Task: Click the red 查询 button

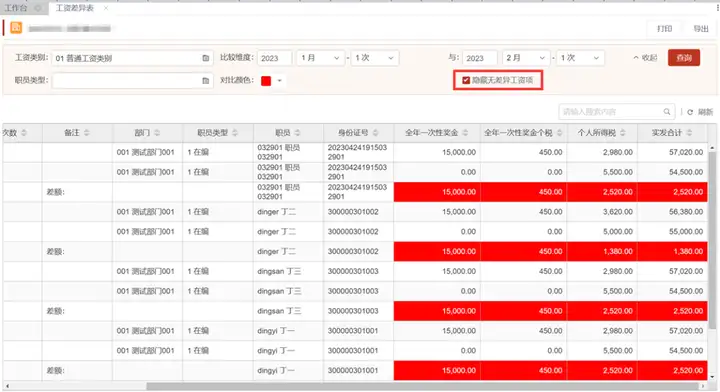Action: click(x=684, y=58)
